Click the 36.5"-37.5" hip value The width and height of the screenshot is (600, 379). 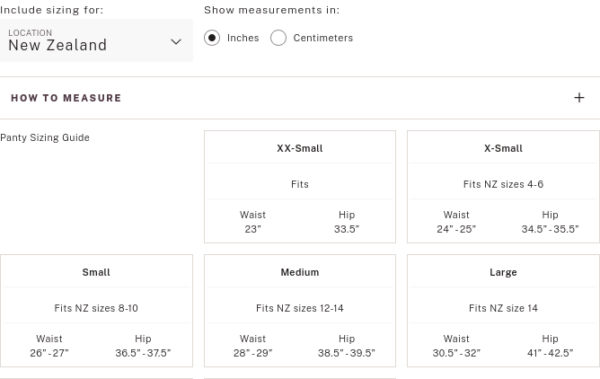coord(143,353)
